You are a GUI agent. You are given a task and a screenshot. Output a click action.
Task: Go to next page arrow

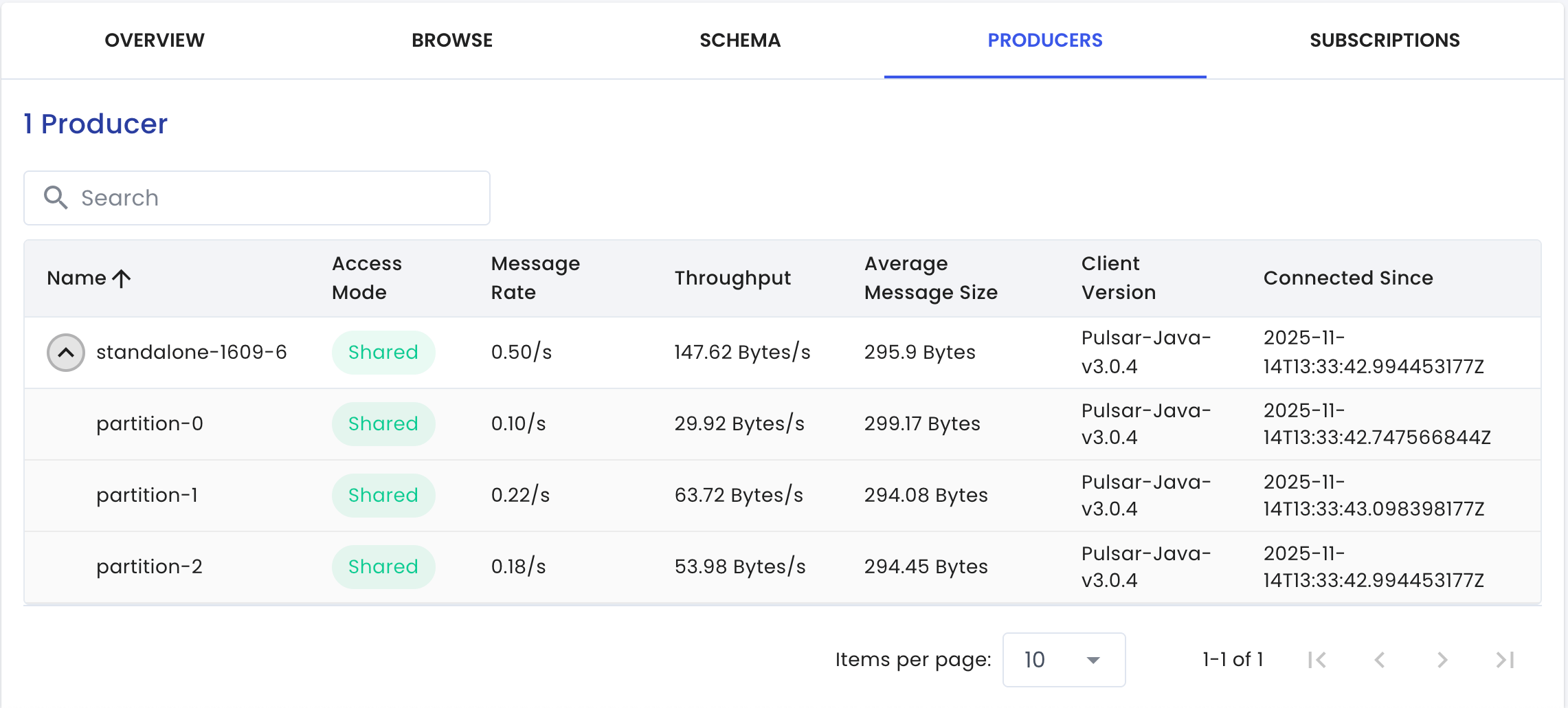coord(1442,660)
